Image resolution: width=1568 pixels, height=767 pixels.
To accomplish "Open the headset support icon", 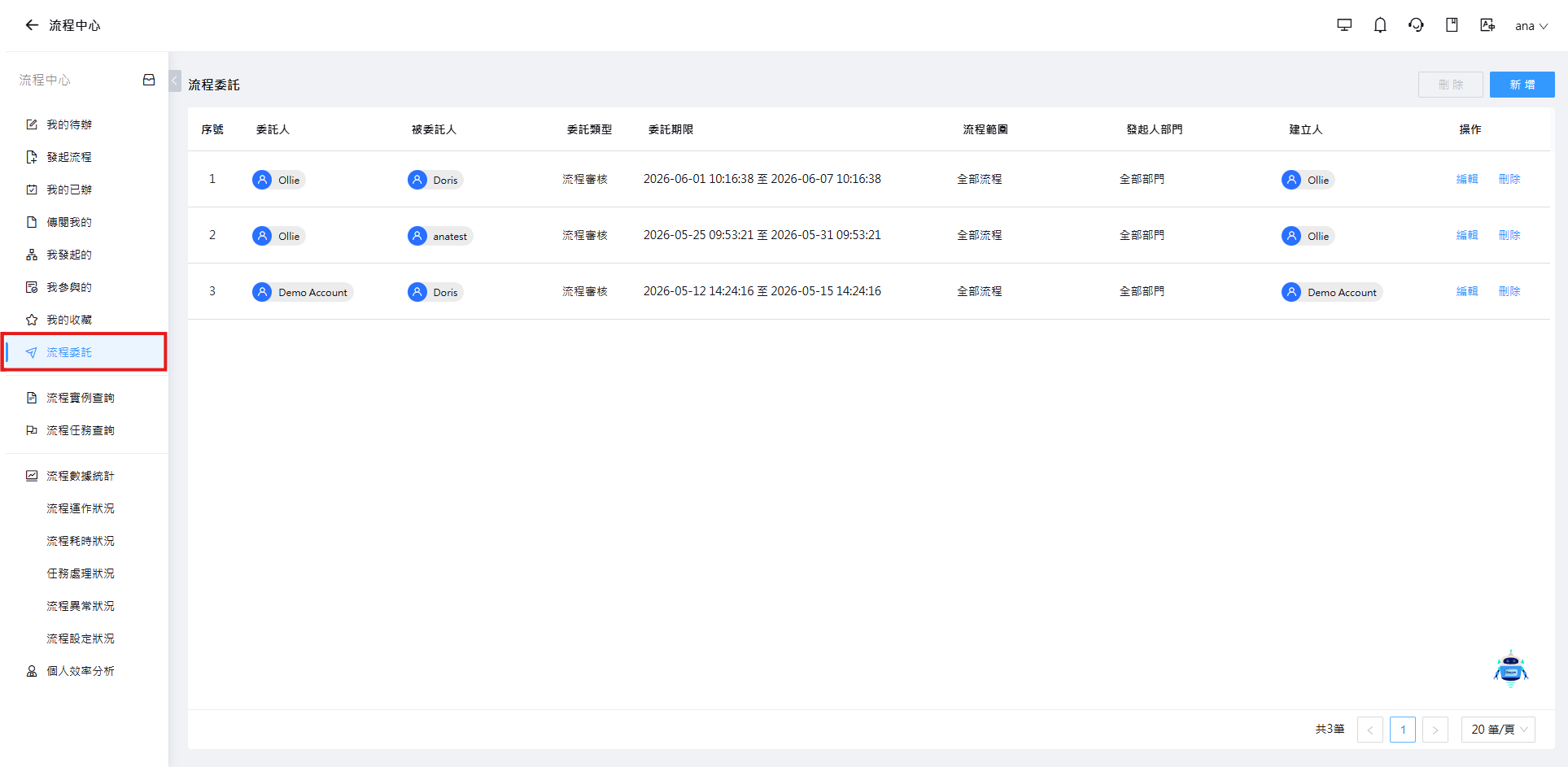I will (x=1416, y=25).
